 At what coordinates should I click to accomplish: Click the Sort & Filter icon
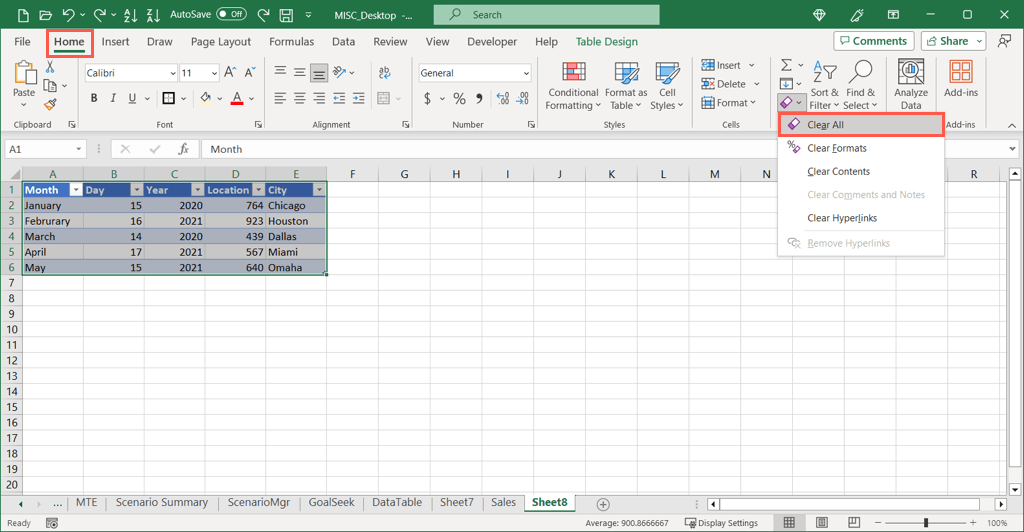tap(825, 72)
